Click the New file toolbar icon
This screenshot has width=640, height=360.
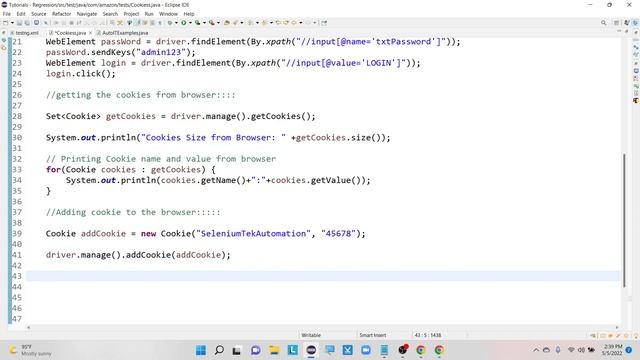[6, 23]
